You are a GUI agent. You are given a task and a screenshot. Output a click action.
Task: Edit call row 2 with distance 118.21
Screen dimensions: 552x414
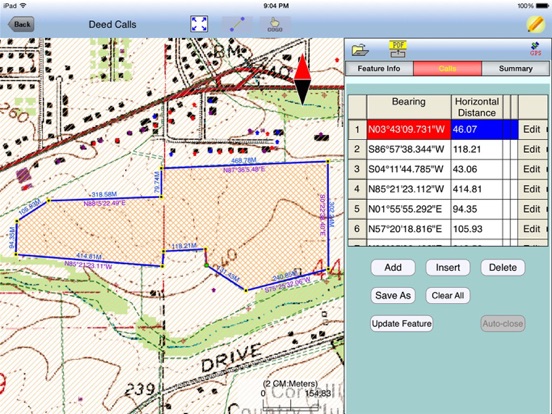532,149
